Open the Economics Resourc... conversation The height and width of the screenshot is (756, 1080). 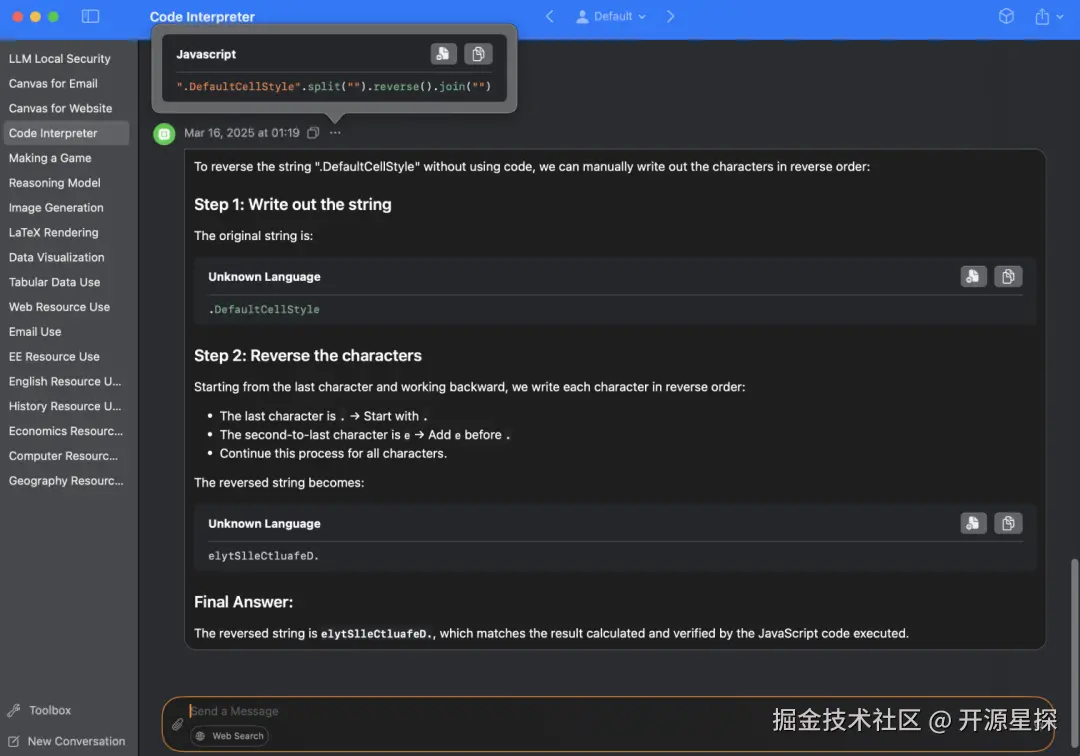click(66, 430)
